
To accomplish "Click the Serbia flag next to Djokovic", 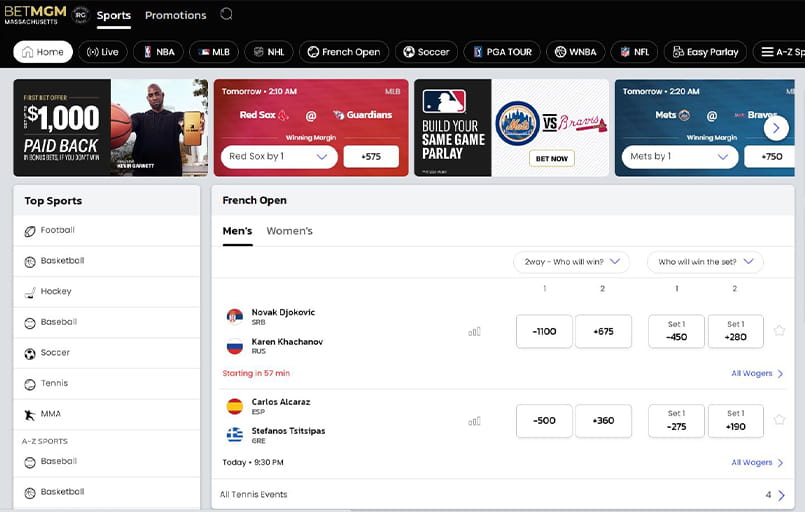I will (x=235, y=316).
